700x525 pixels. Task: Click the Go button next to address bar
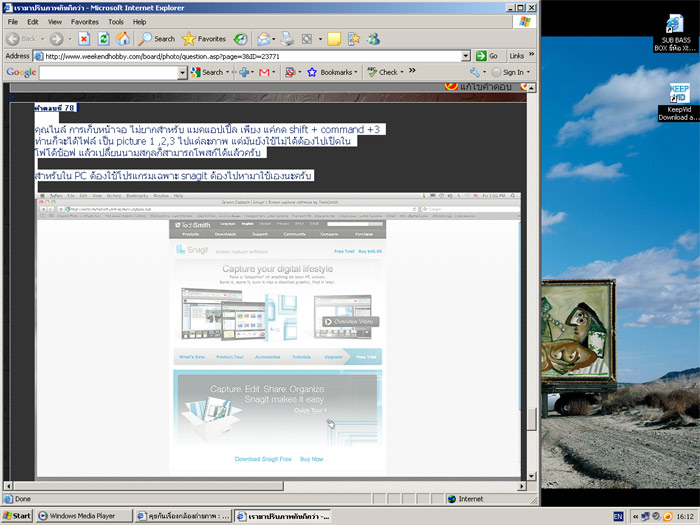pyautogui.click(x=487, y=56)
